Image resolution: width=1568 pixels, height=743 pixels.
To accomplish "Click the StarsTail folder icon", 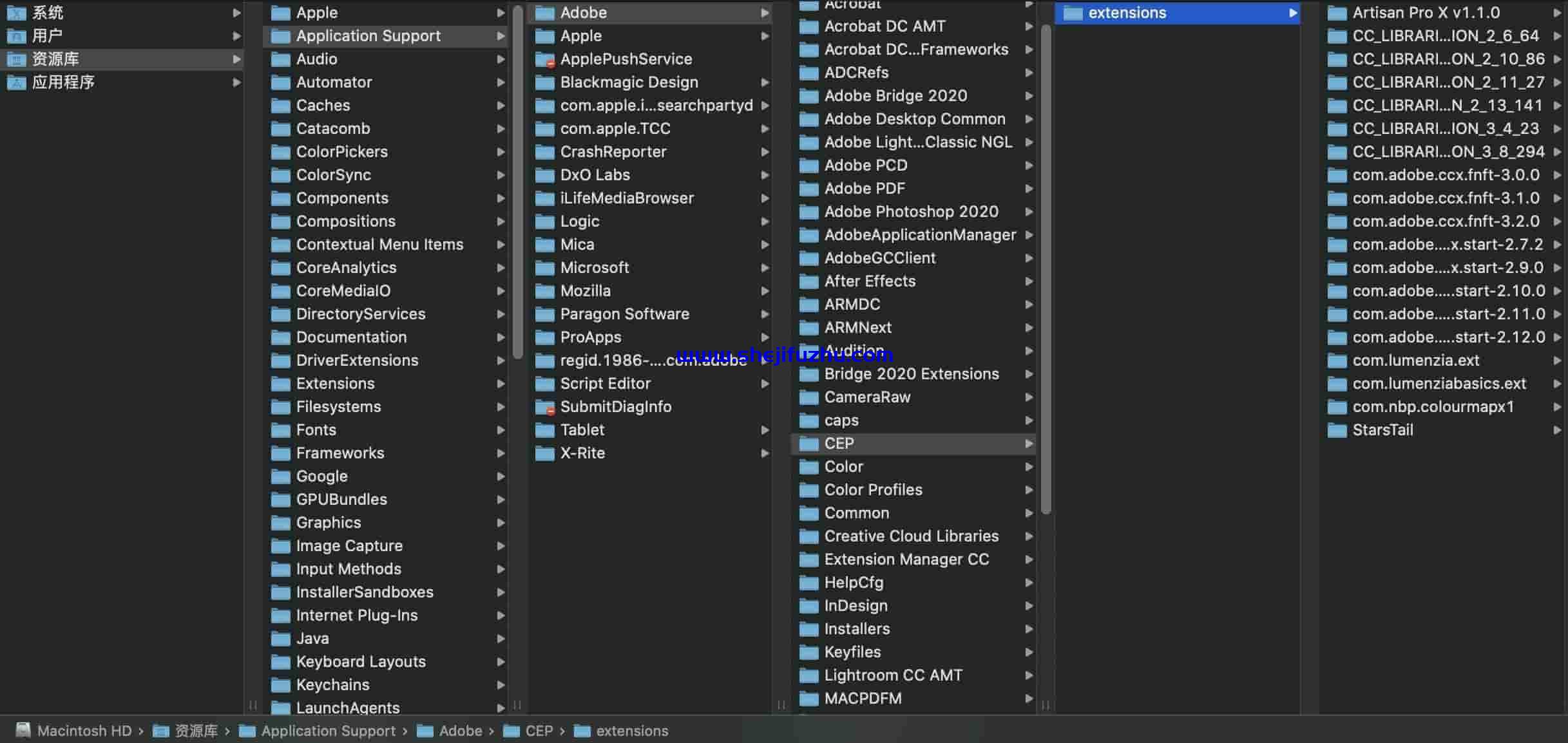I will (1337, 430).
